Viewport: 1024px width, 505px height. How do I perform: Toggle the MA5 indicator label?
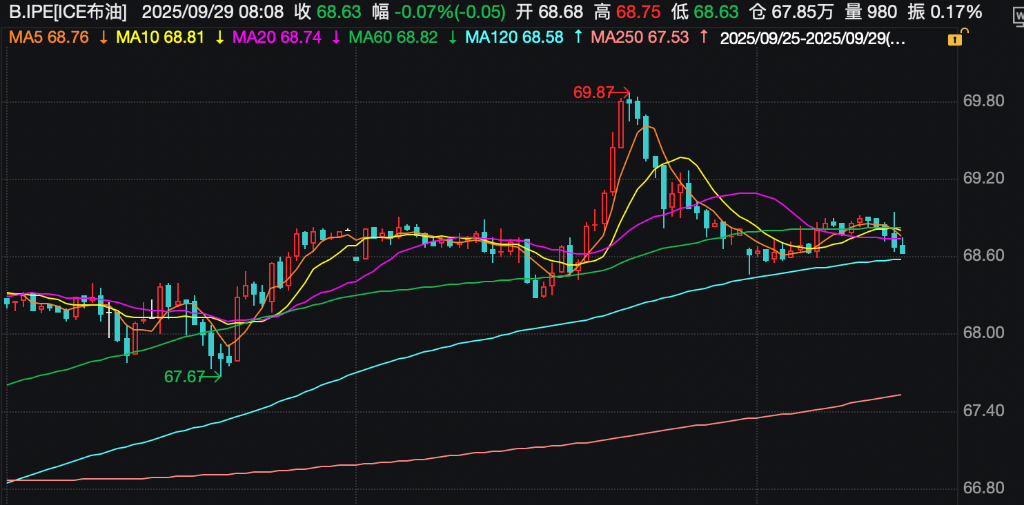(49, 37)
